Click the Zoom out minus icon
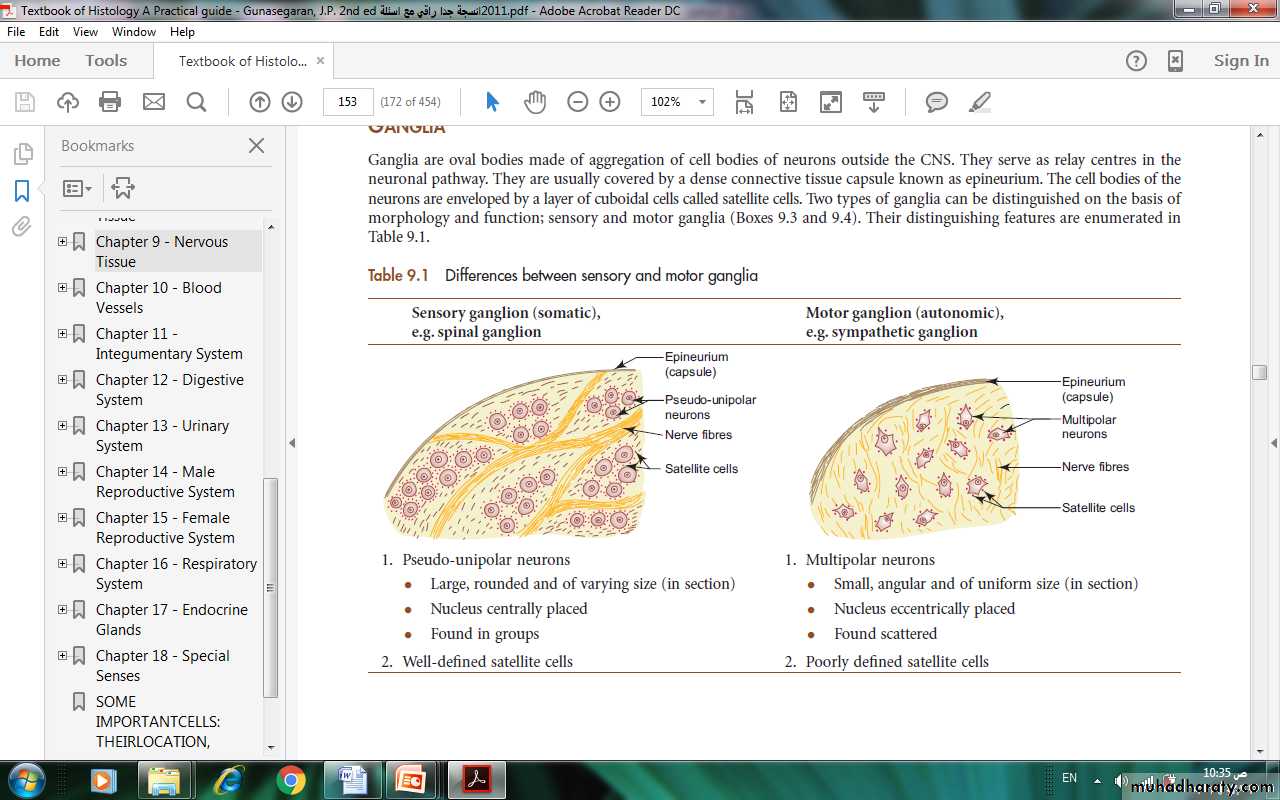Viewport: 1280px width, 800px height. pos(577,102)
